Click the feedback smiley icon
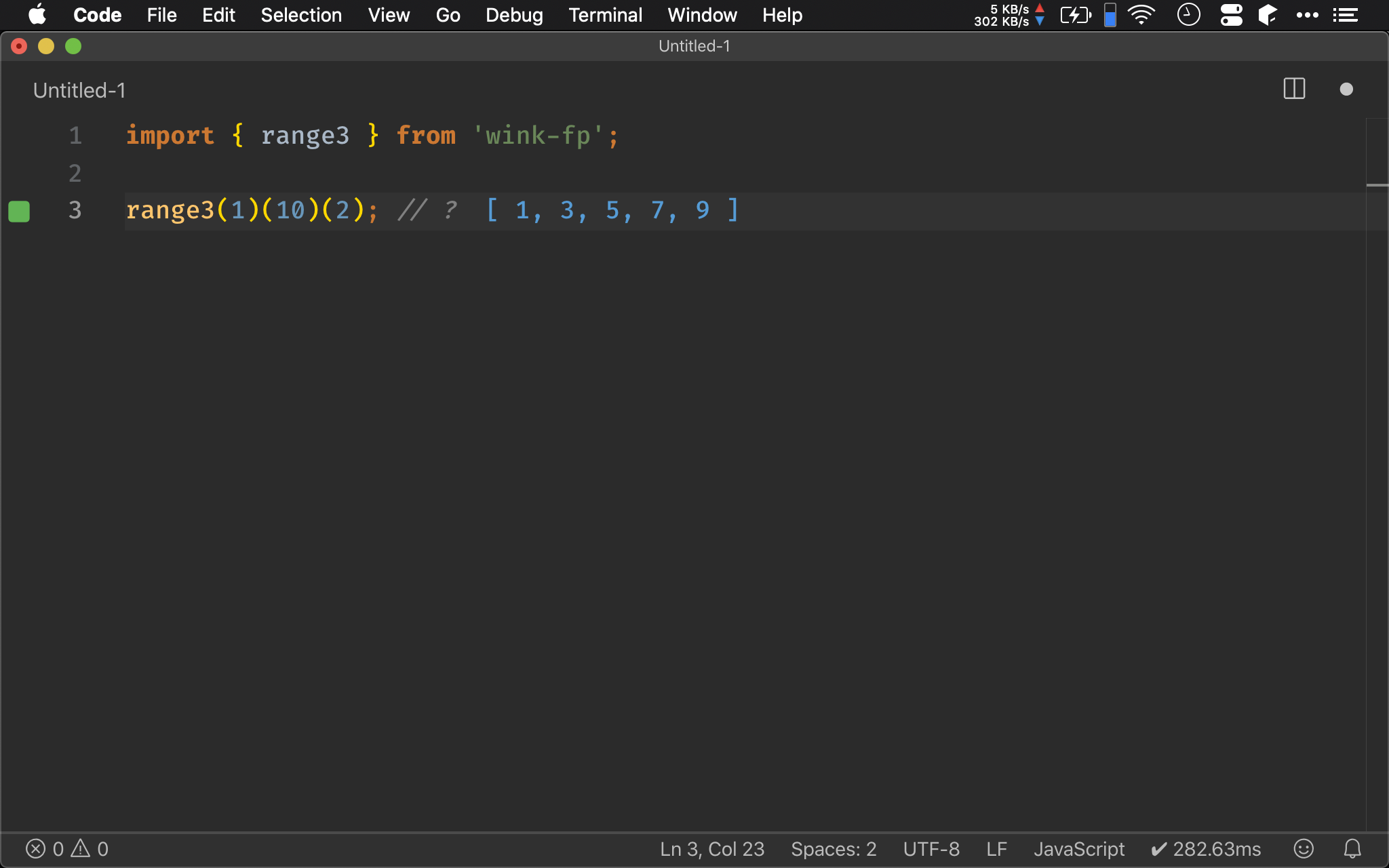1389x868 pixels. 1304,848
